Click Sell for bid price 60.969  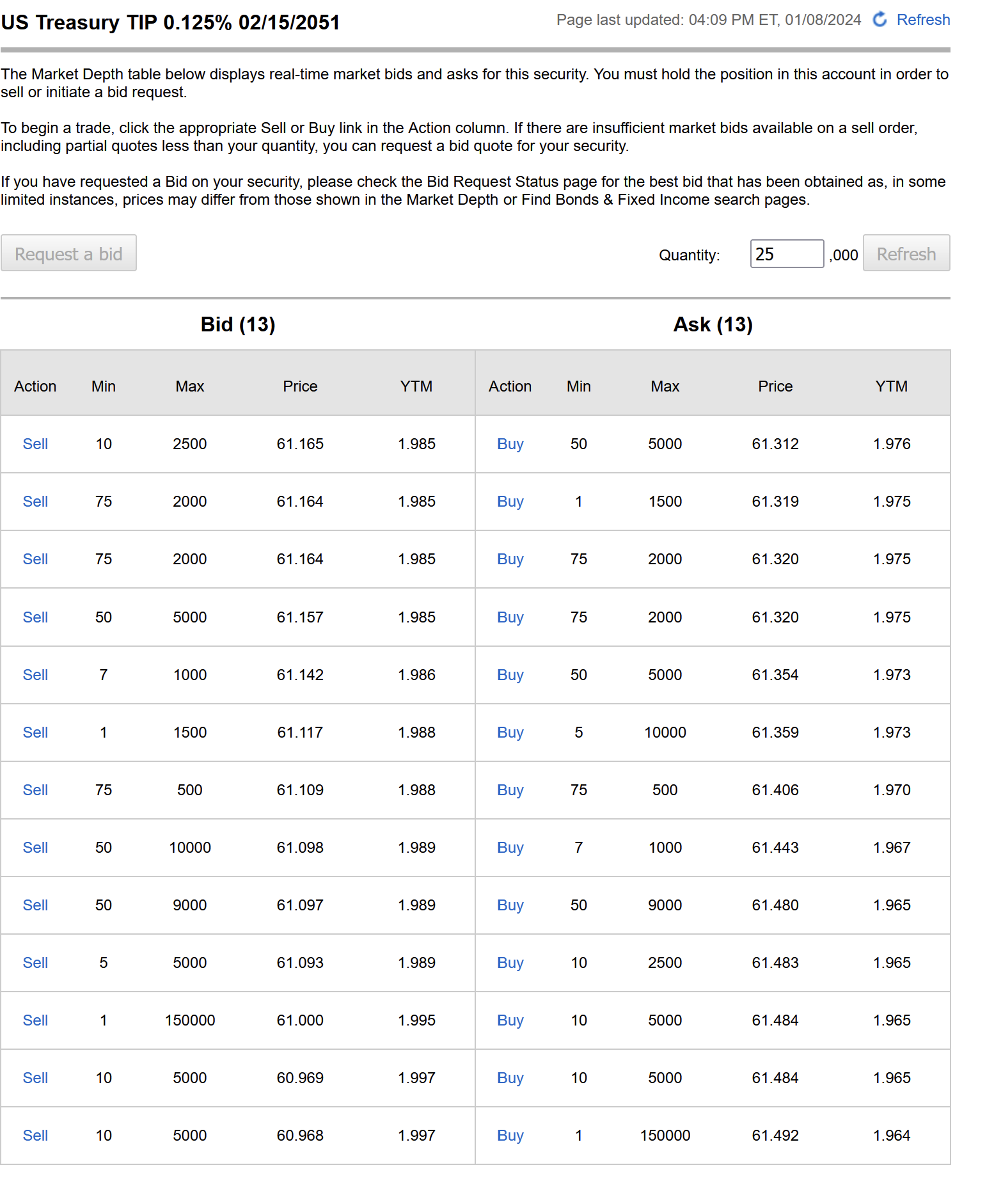point(36,1078)
